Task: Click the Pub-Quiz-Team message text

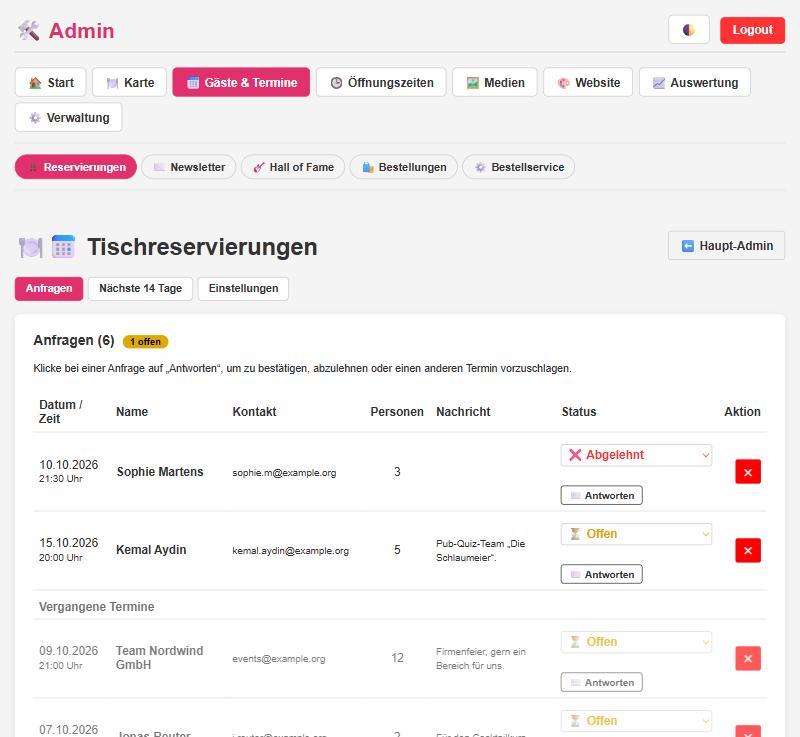Action: (x=481, y=551)
